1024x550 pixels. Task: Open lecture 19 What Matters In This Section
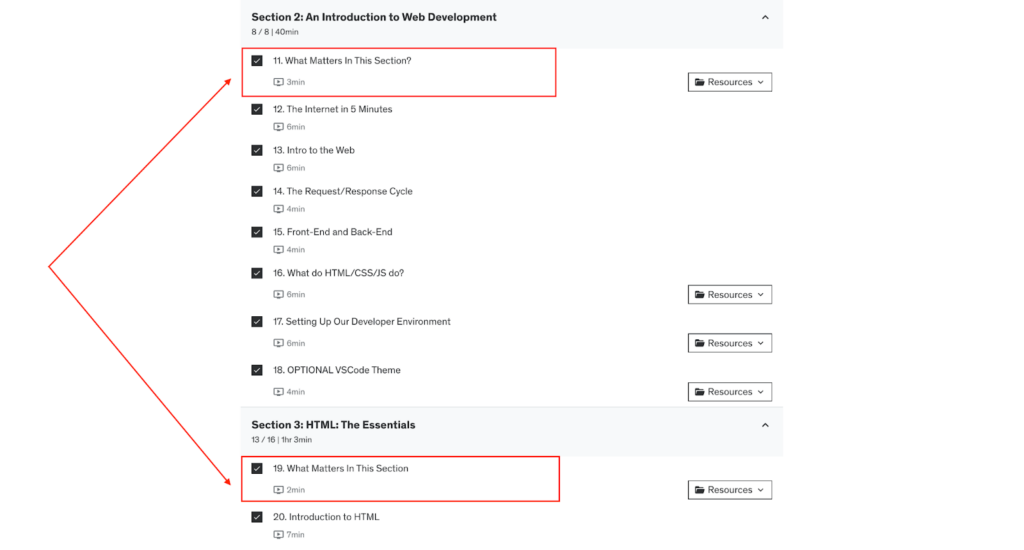(340, 468)
